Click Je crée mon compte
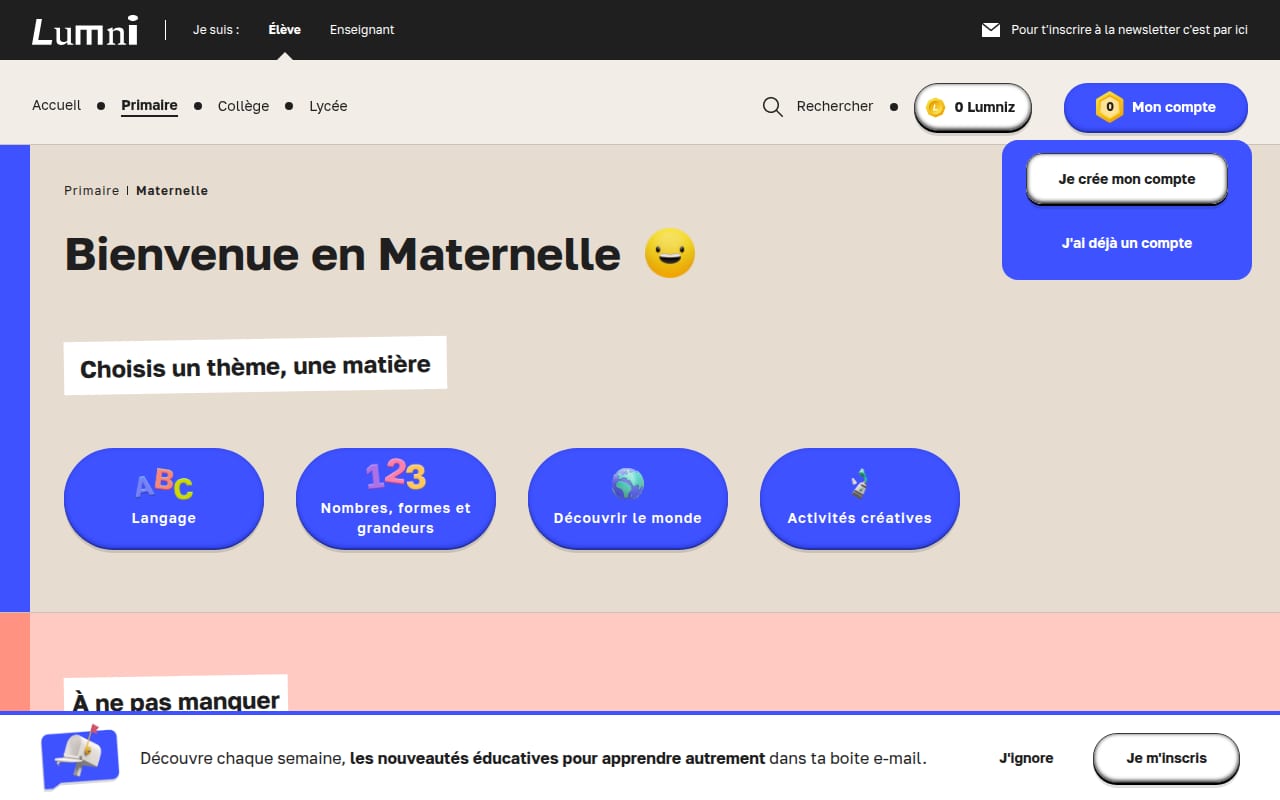The width and height of the screenshot is (1280, 800). point(1127,179)
